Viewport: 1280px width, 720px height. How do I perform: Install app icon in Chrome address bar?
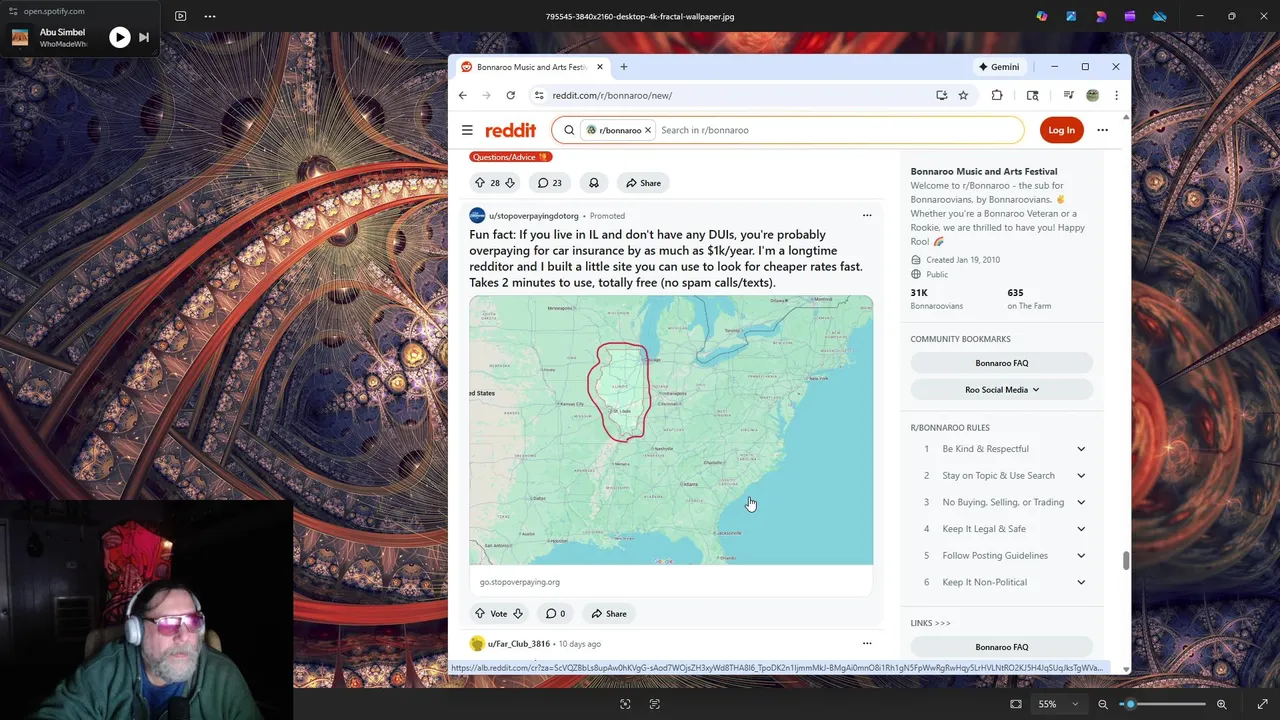tap(941, 95)
